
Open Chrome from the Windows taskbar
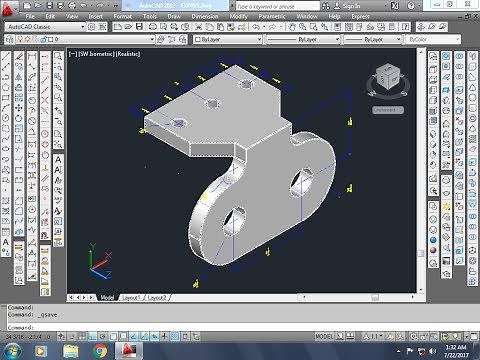pos(100,351)
